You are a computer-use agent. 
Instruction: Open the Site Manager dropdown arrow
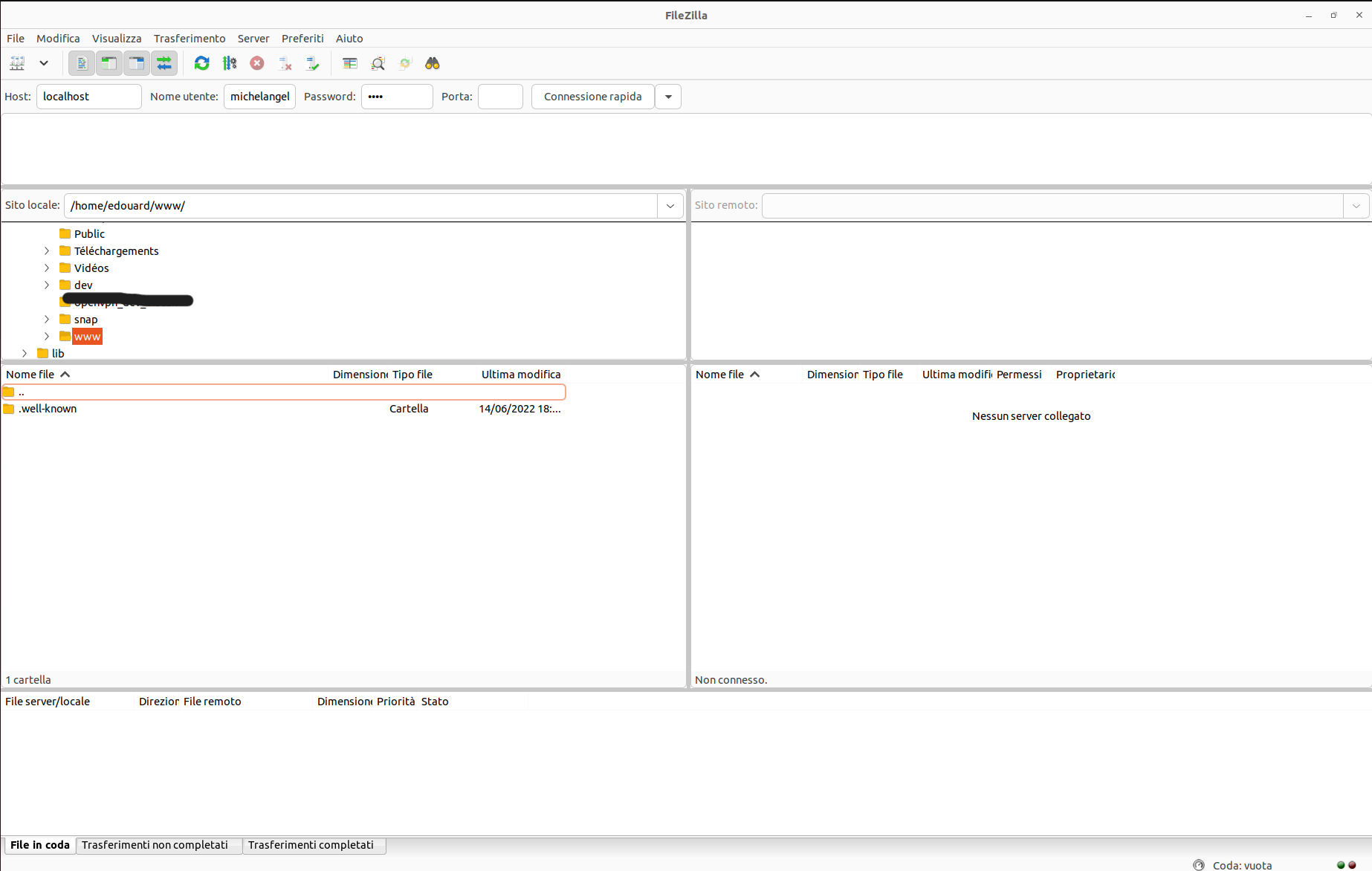(44, 63)
